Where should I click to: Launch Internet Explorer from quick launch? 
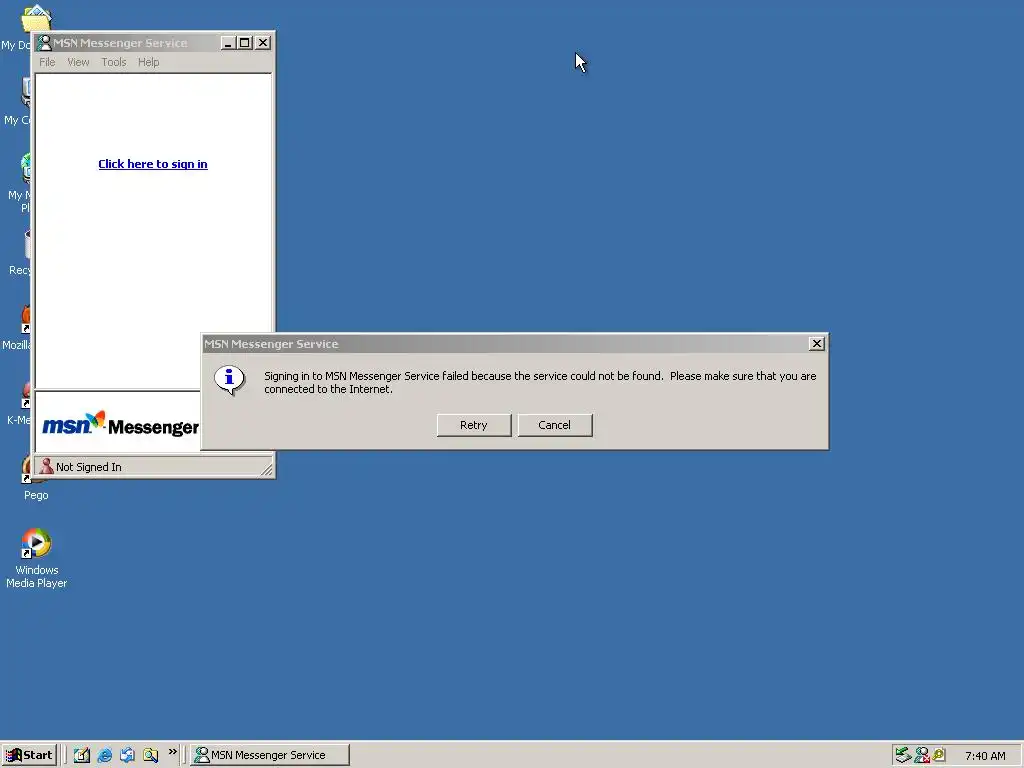click(x=104, y=755)
